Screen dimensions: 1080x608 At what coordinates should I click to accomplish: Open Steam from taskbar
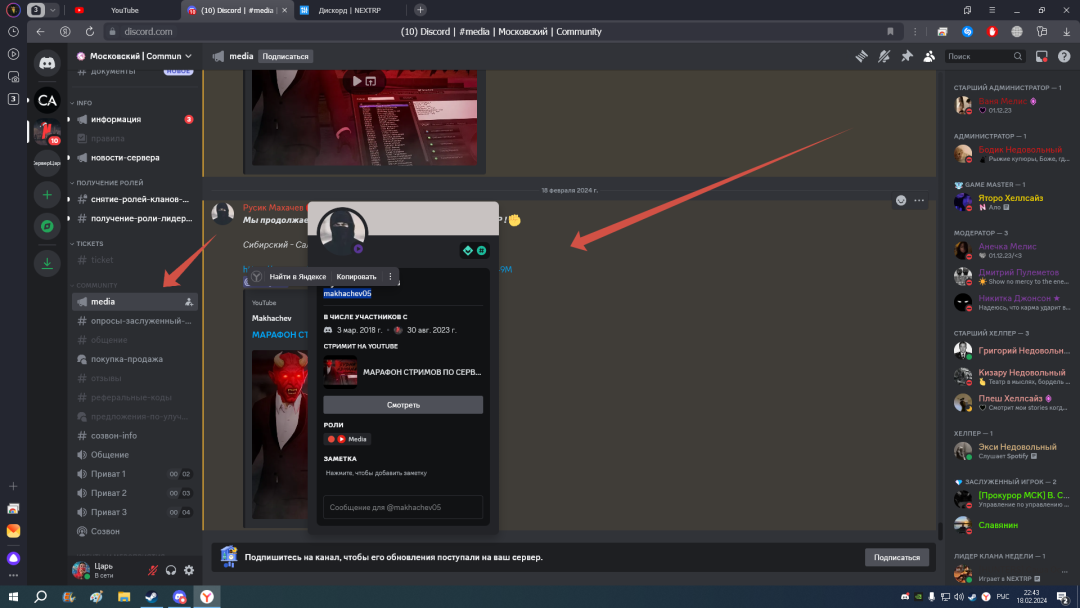pos(152,596)
